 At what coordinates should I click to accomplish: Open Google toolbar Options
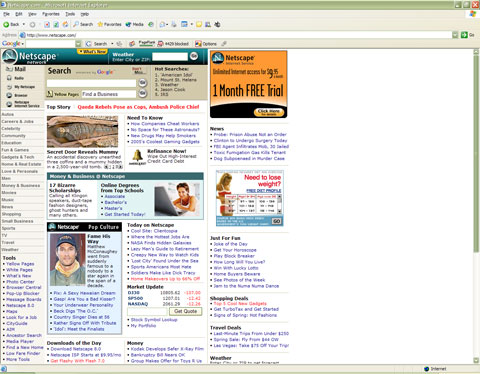(x=206, y=44)
